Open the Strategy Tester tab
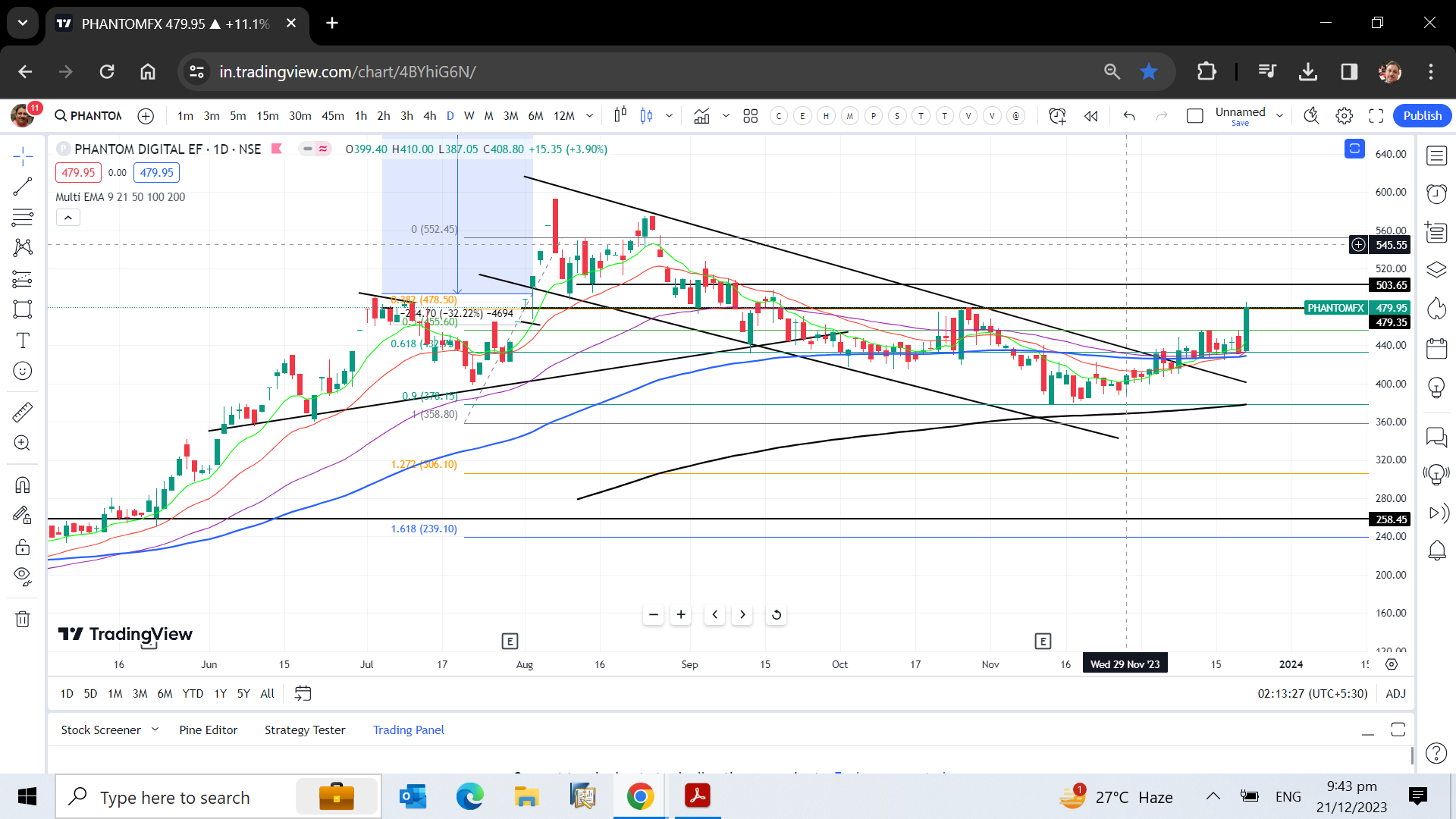Screen dimensions: 1456x819 click(x=305, y=730)
